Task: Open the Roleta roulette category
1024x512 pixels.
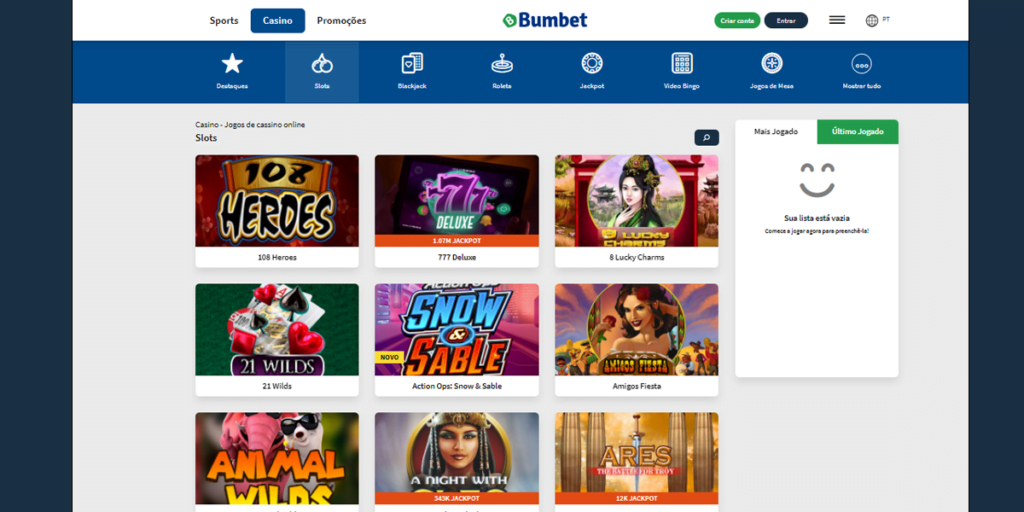Action: click(x=502, y=63)
